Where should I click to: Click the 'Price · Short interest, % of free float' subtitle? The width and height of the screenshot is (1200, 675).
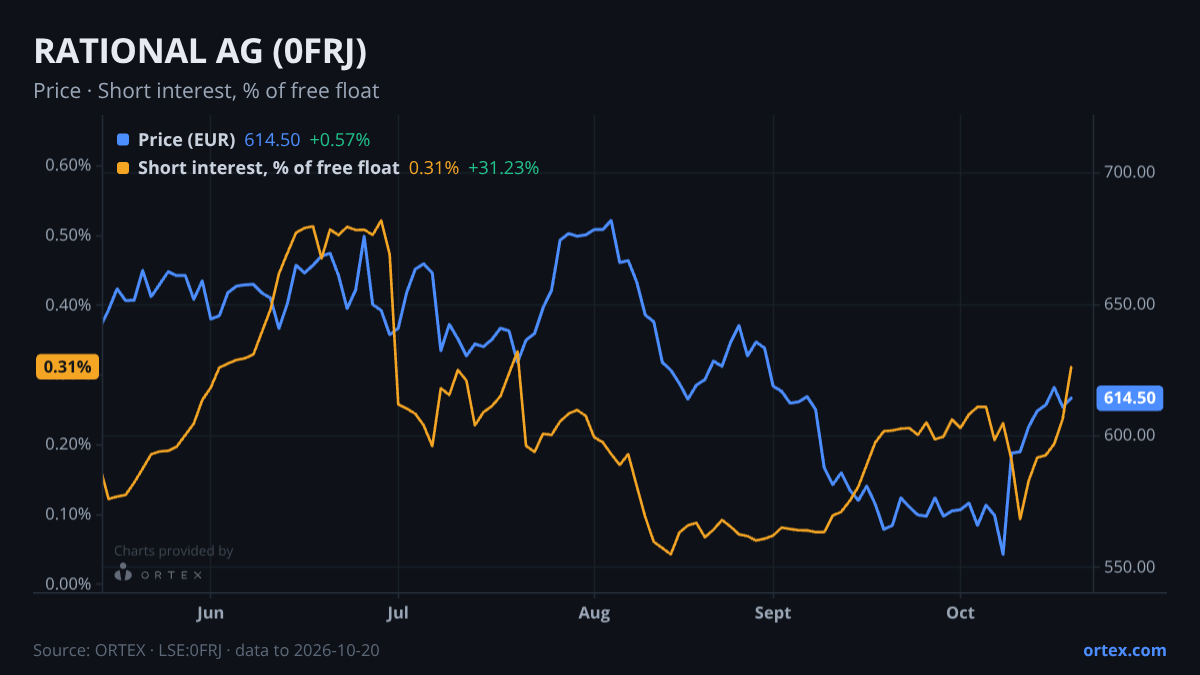[x=206, y=91]
